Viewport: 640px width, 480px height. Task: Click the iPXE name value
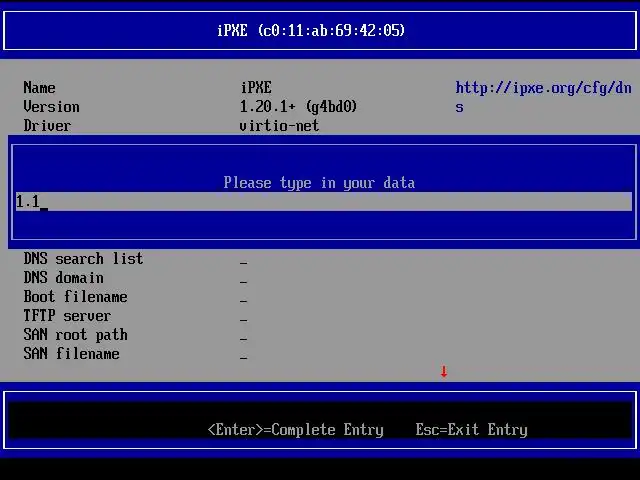pyautogui.click(x=256, y=88)
